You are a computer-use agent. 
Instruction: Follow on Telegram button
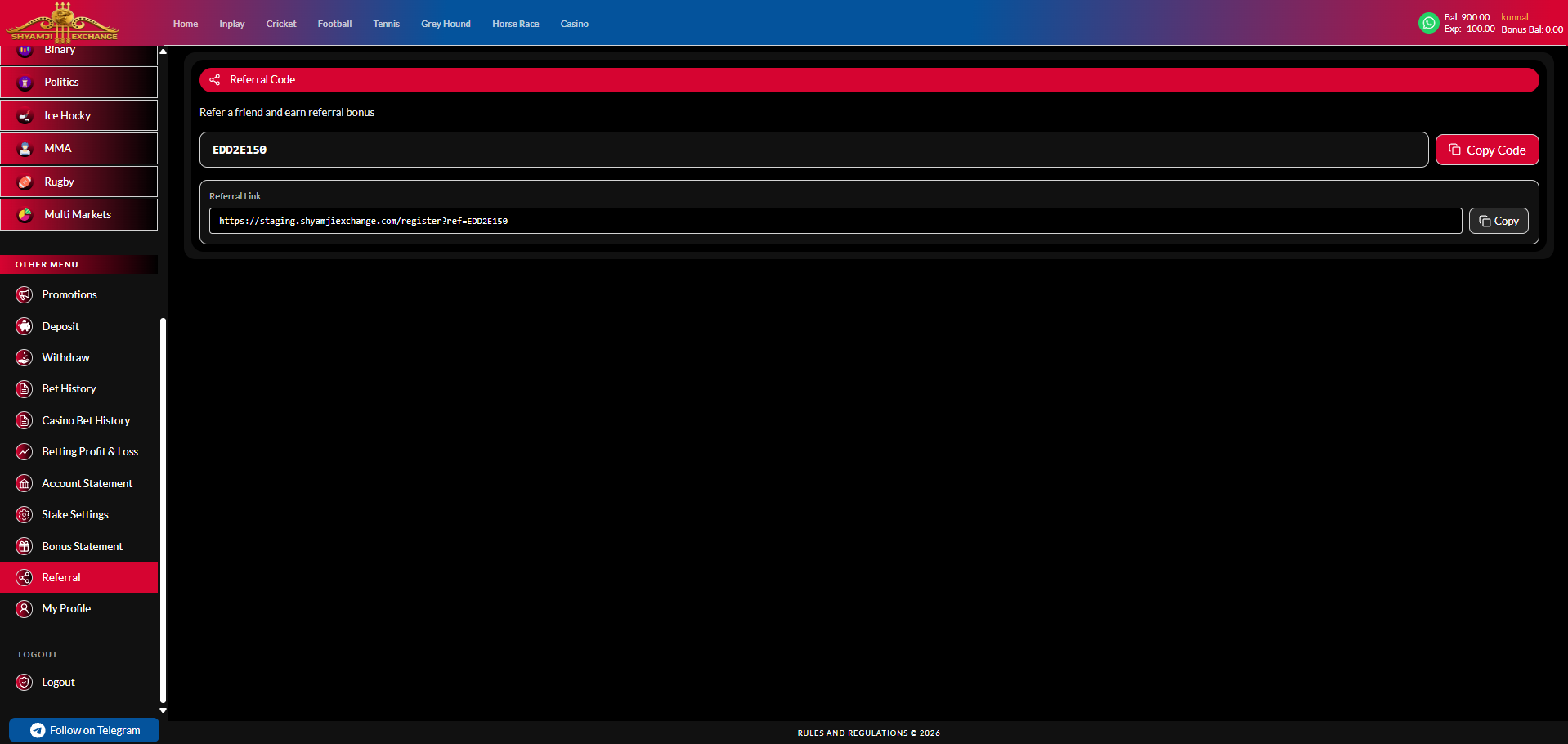[x=84, y=730]
